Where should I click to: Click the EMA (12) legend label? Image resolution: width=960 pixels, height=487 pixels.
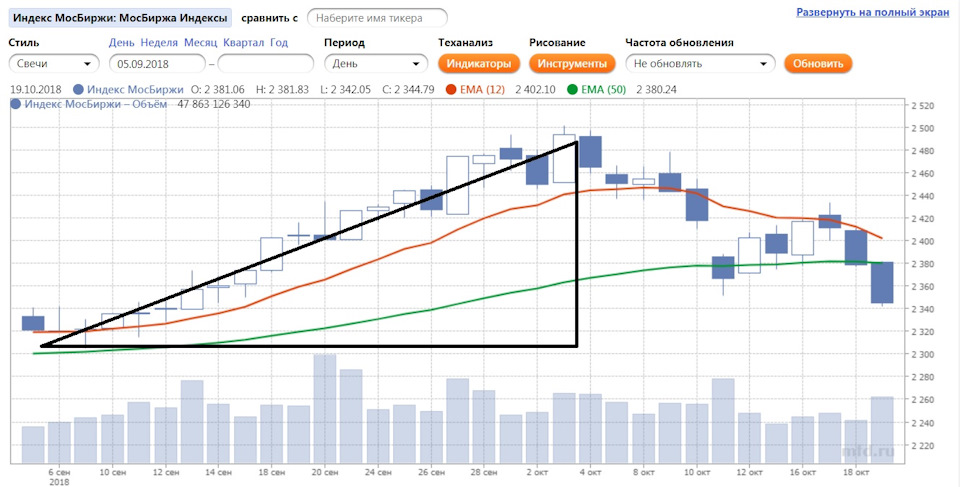click(x=482, y=89)
